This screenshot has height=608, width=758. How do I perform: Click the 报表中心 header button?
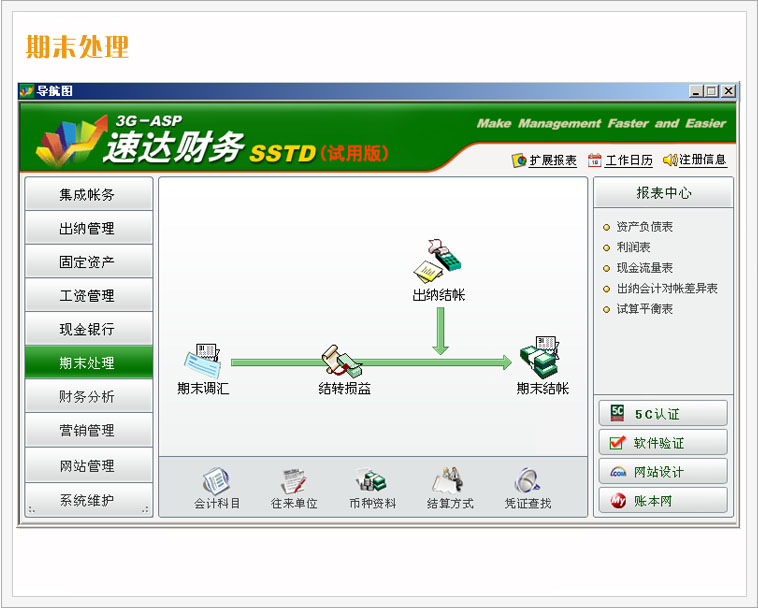pos(663,193)
